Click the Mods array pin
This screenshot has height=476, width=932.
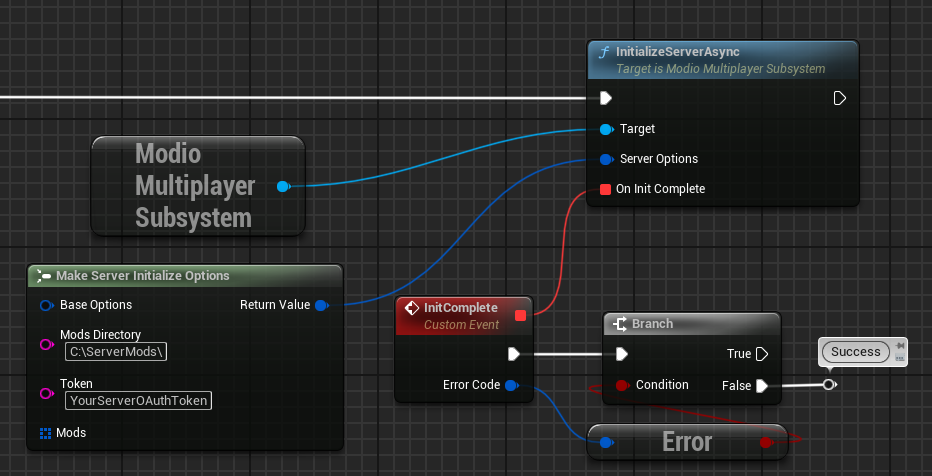click(x=46, y=433)
